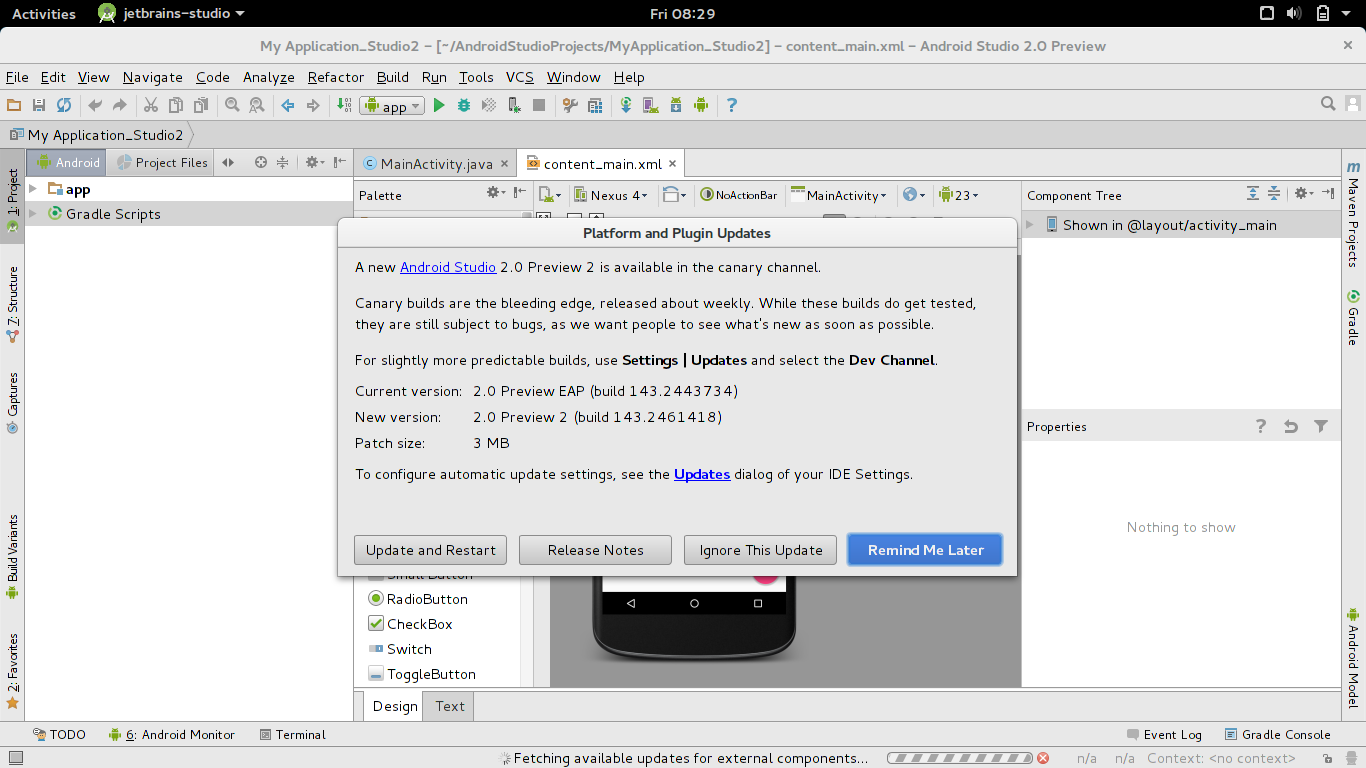Open the MainActivity association dropdown
The image size is (1366, 768).
click(838, 195)
